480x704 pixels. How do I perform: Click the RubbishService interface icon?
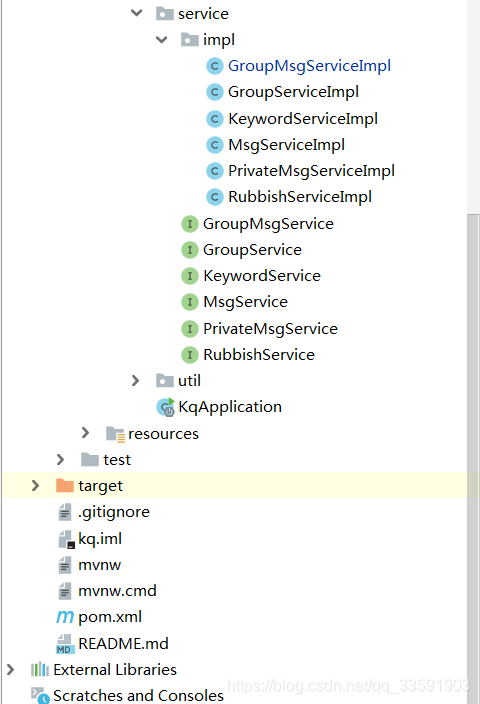point(189,355)
